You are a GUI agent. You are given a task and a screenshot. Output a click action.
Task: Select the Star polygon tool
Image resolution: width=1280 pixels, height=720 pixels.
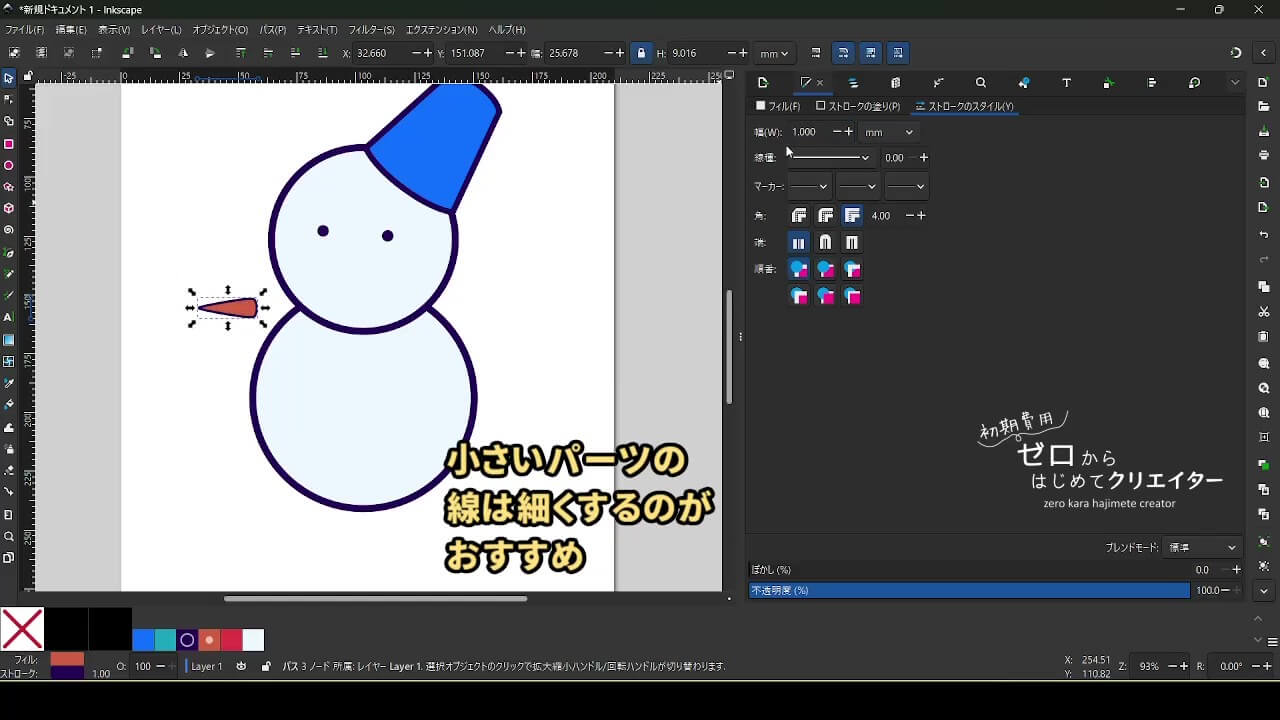coord(9,187)
